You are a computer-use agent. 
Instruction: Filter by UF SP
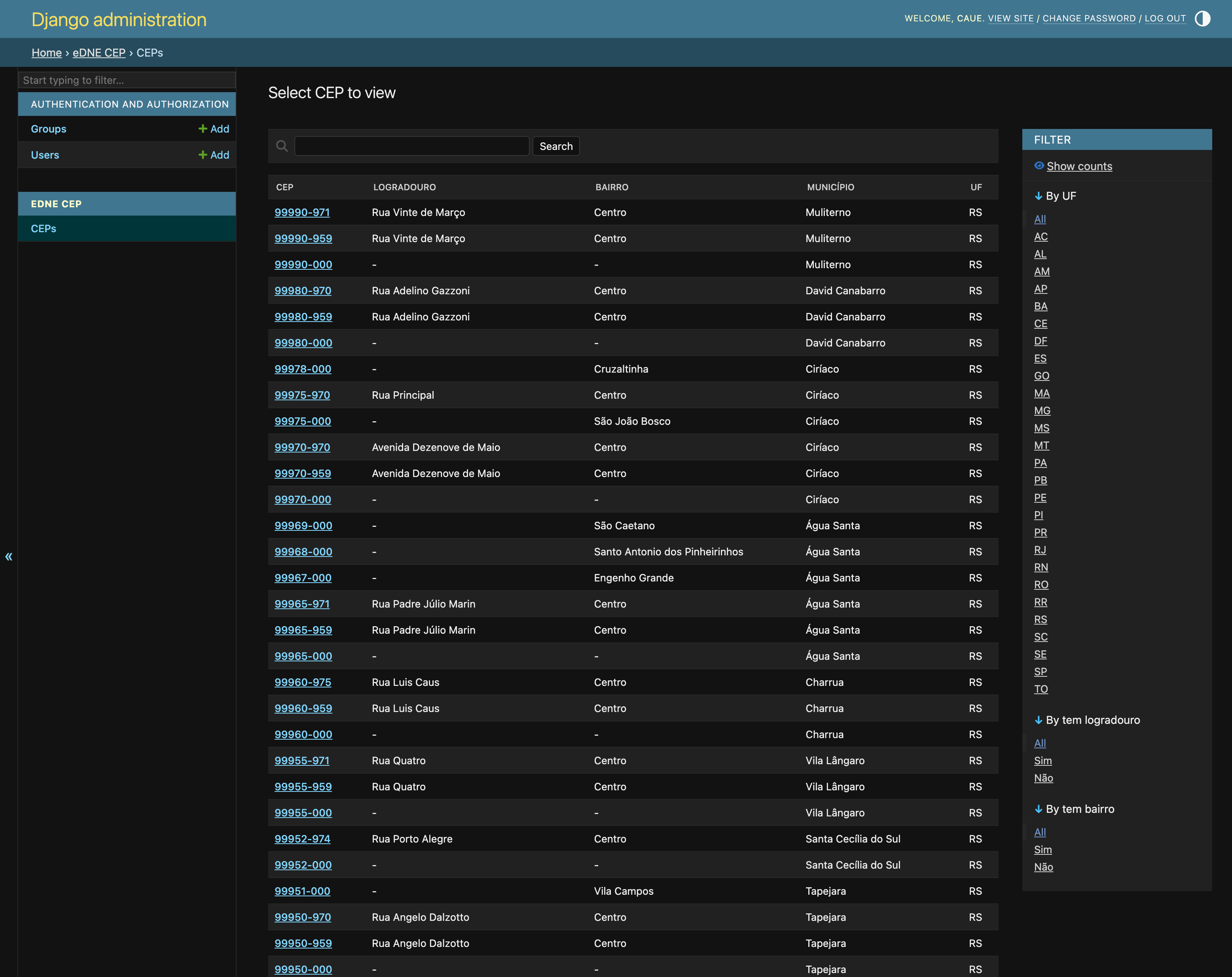[x=1040, y=672]
